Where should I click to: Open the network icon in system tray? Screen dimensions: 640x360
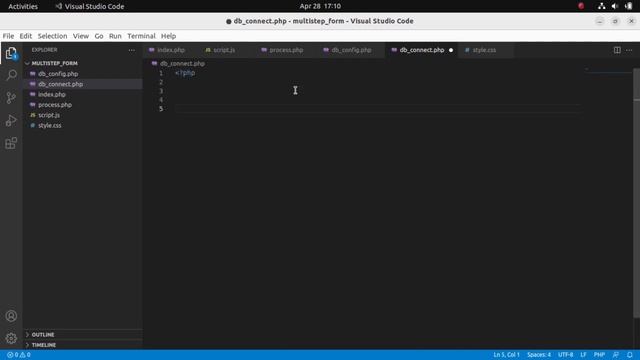601,6
